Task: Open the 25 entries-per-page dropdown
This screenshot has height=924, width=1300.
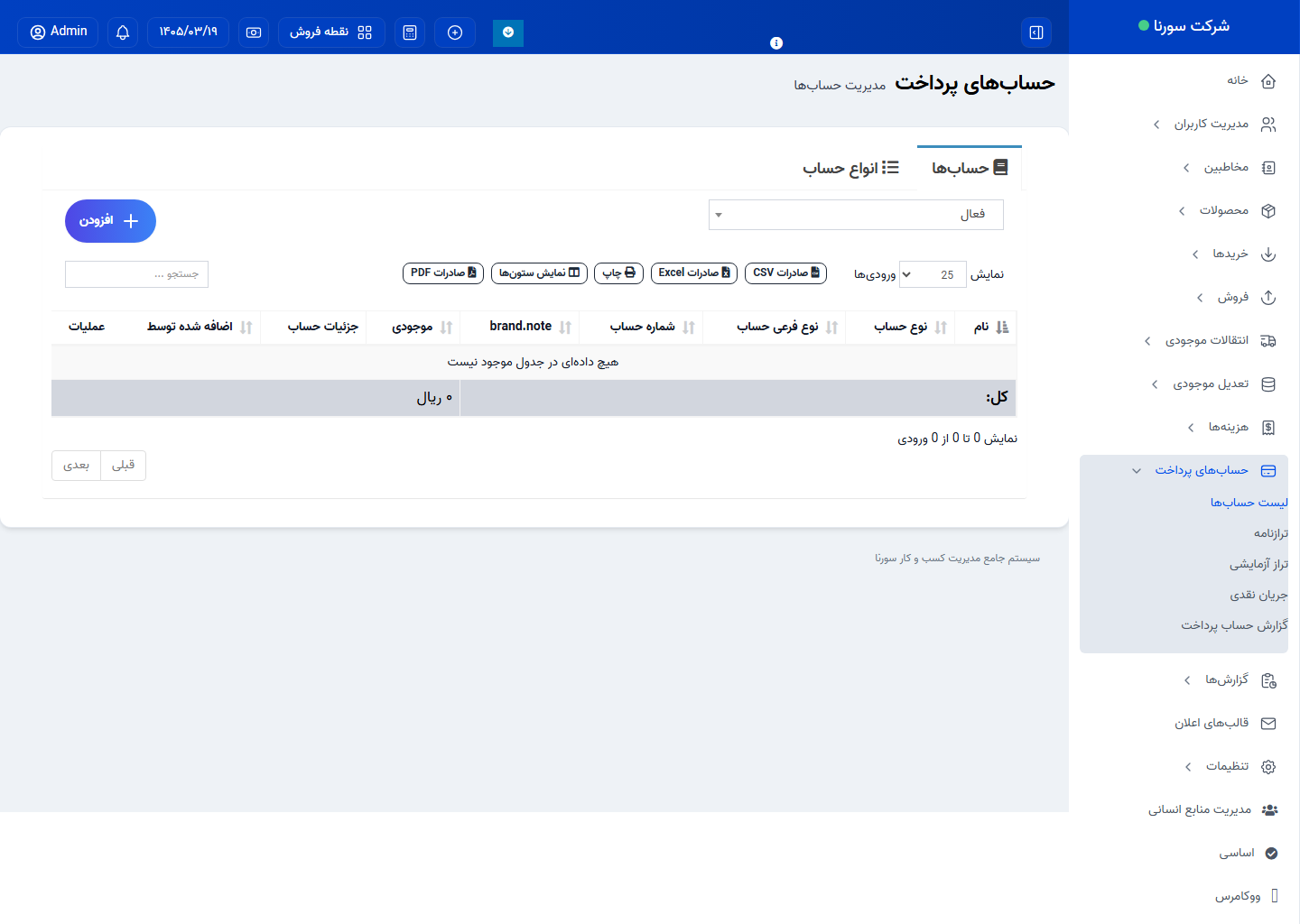Action: pyautogui.click(x=932, y=274)
